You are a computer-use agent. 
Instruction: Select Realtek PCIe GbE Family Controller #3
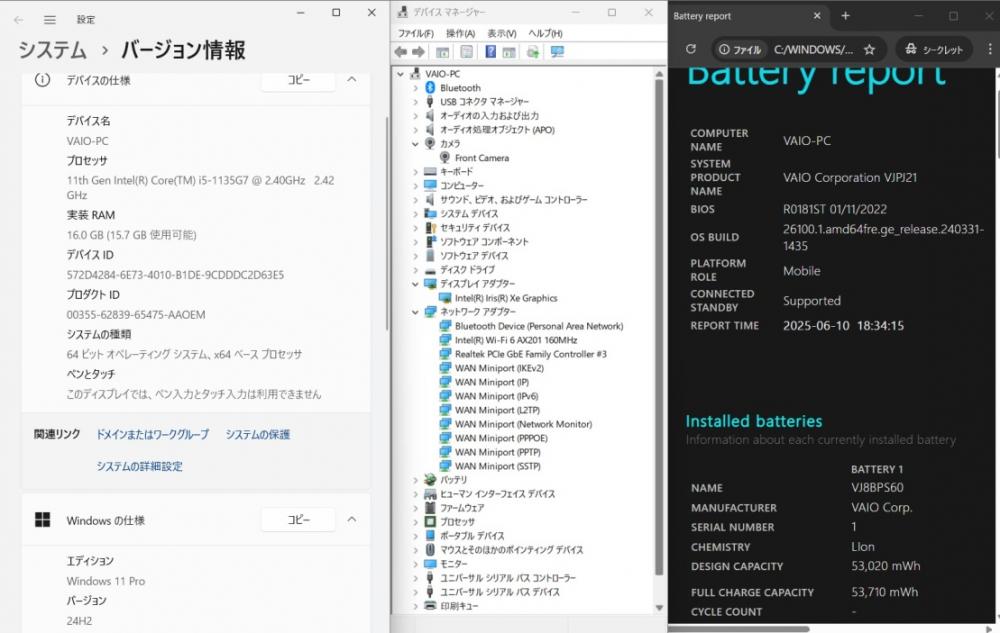pos(531,354)
